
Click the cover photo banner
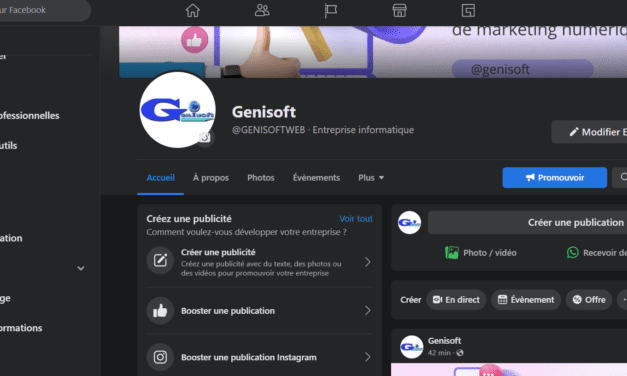point(373,52)
